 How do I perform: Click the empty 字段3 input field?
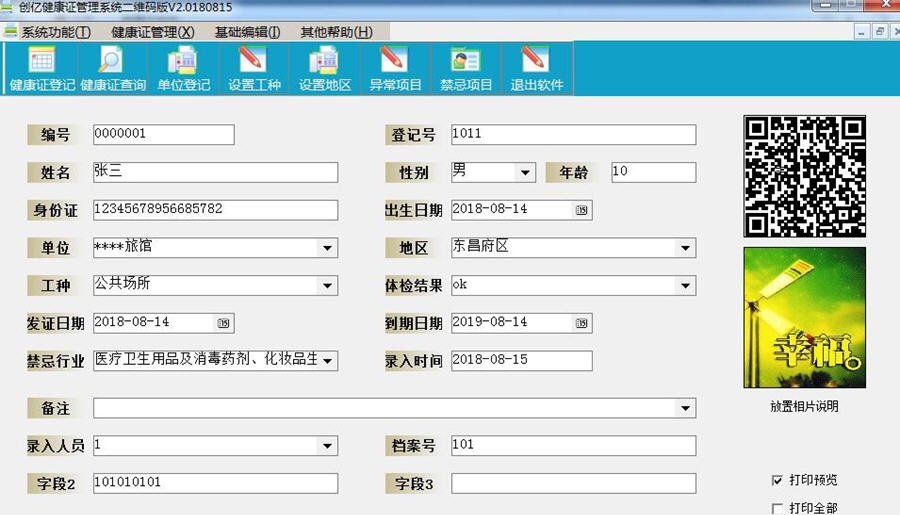pos(573,483)
